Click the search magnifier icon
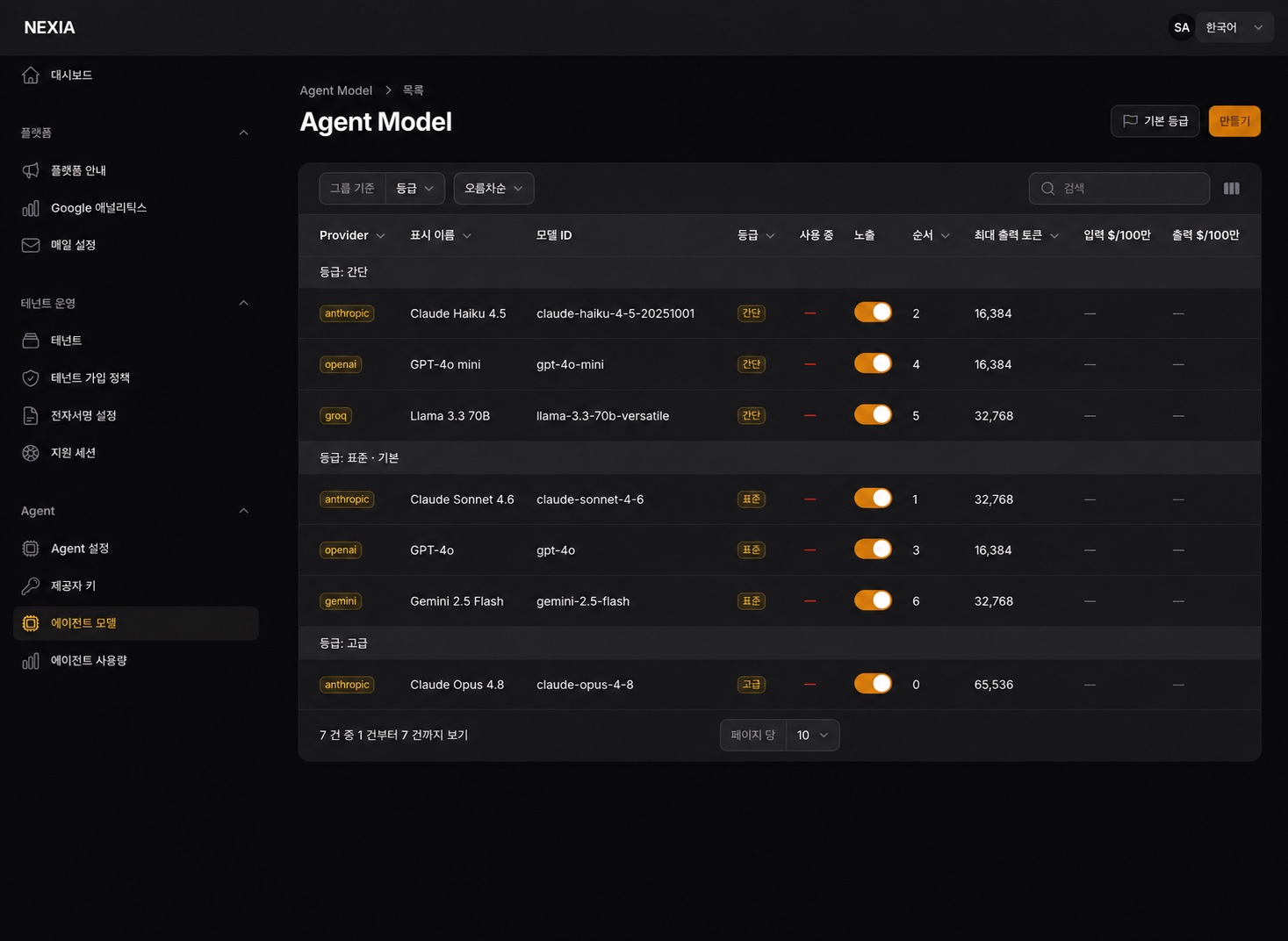The height and width of the screenshot is (941, 1288). point(1047,189)
